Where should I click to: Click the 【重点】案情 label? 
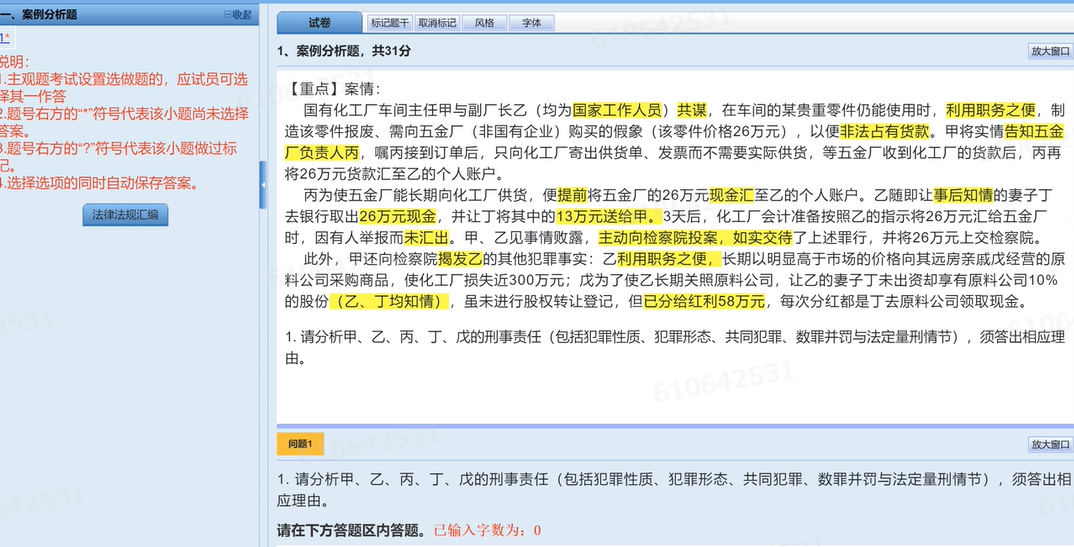(x=332, y=89)
